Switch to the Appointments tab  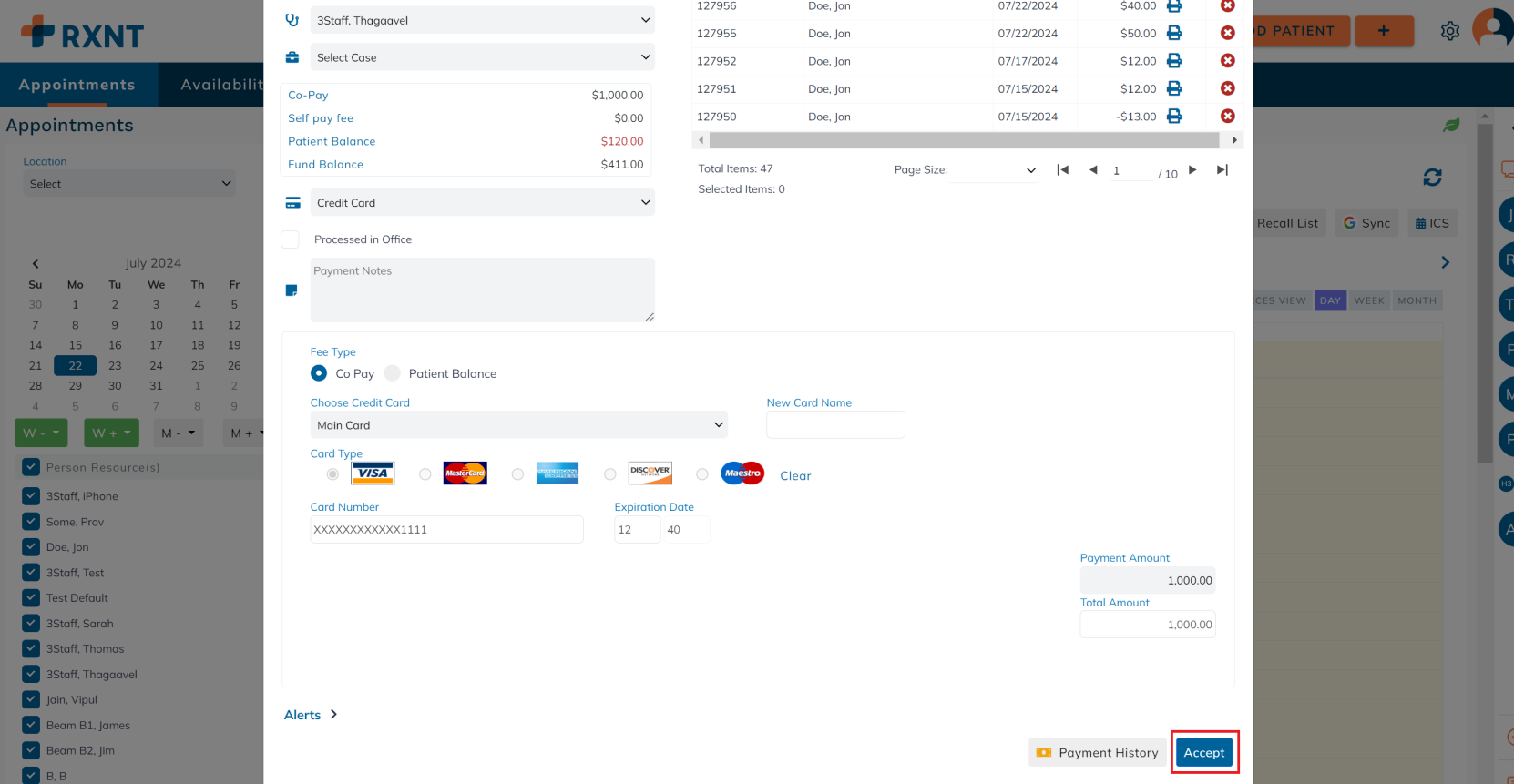click(77, 85)
